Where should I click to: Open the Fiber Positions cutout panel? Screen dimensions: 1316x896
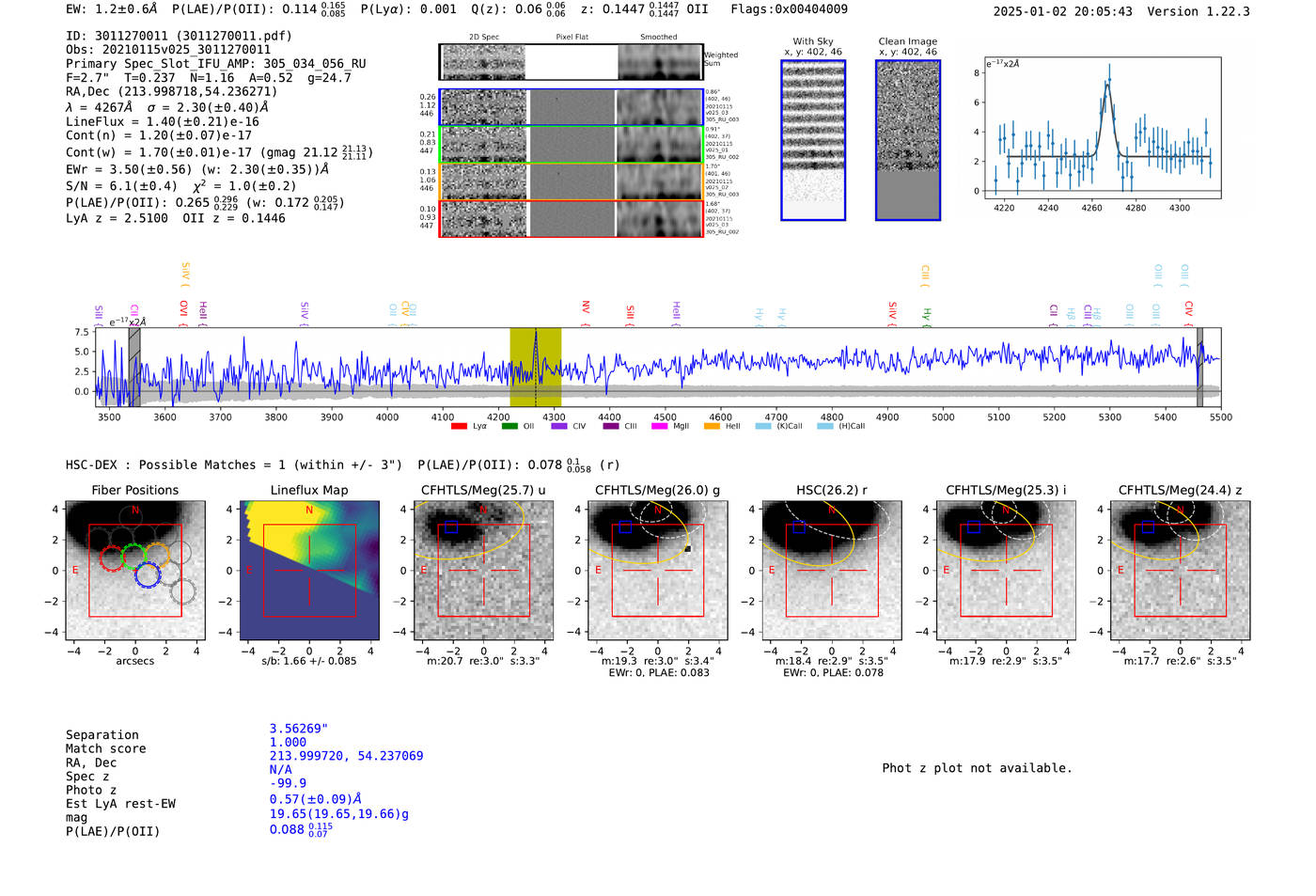pyautogui.click(x=135, y=570)
